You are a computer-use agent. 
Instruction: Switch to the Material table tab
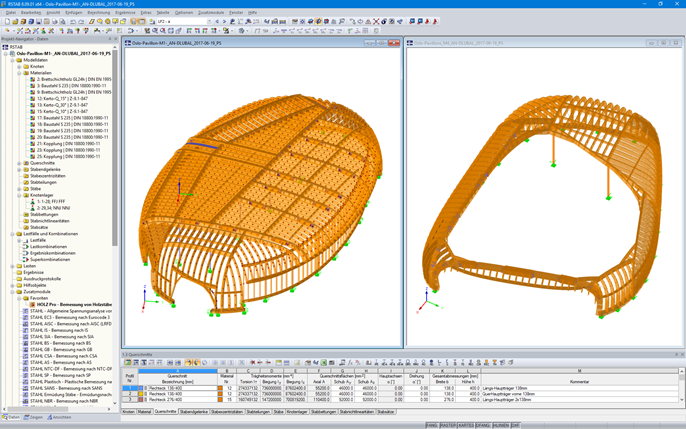[x=144, y=412]
